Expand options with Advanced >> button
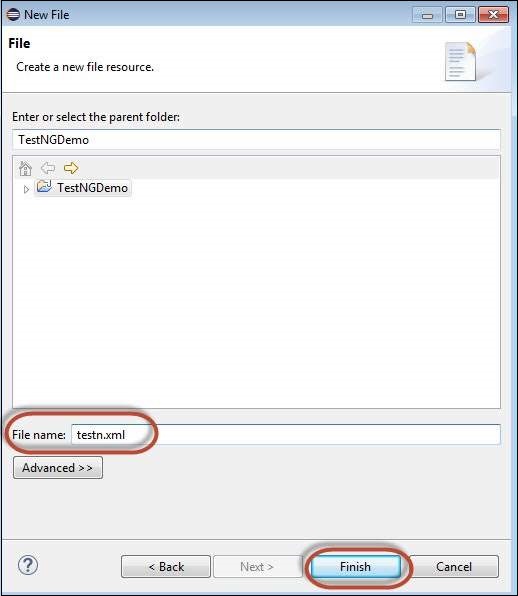 click(x=58, y=468)
